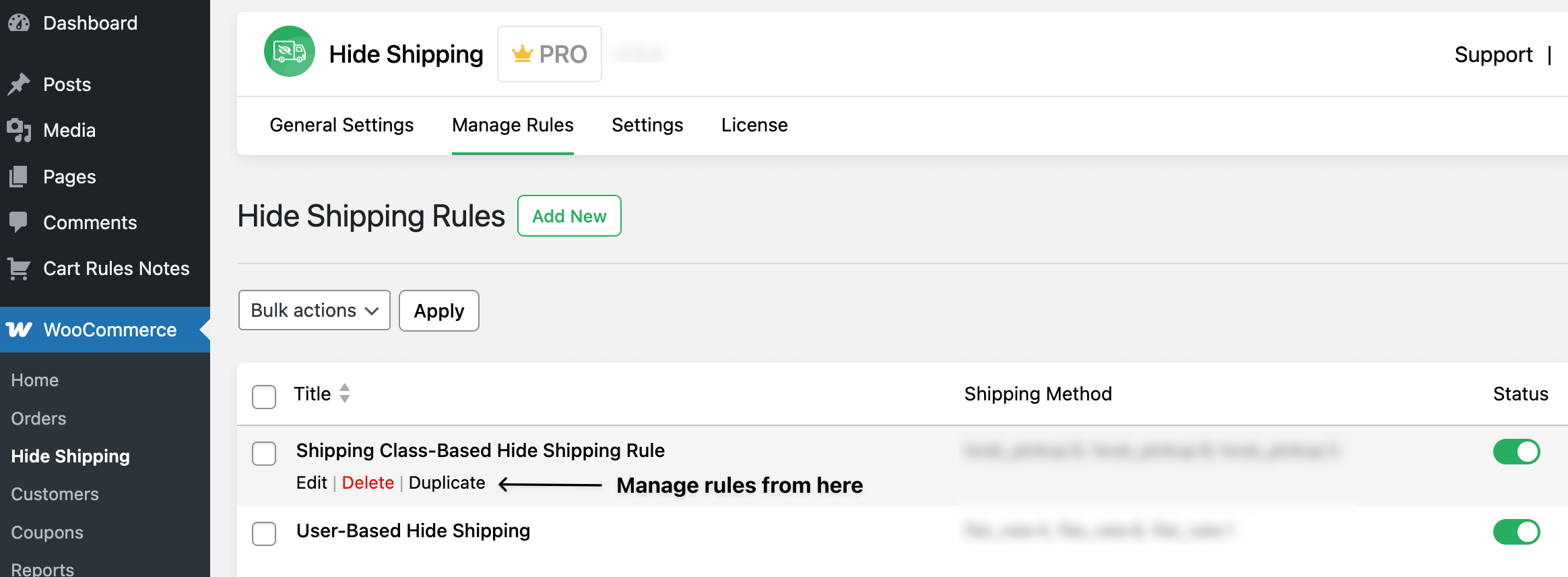Open the Bulk actions dropdown
Image resolution: width=1568 pixels, height=577 pixels.
tap(314, 310)
